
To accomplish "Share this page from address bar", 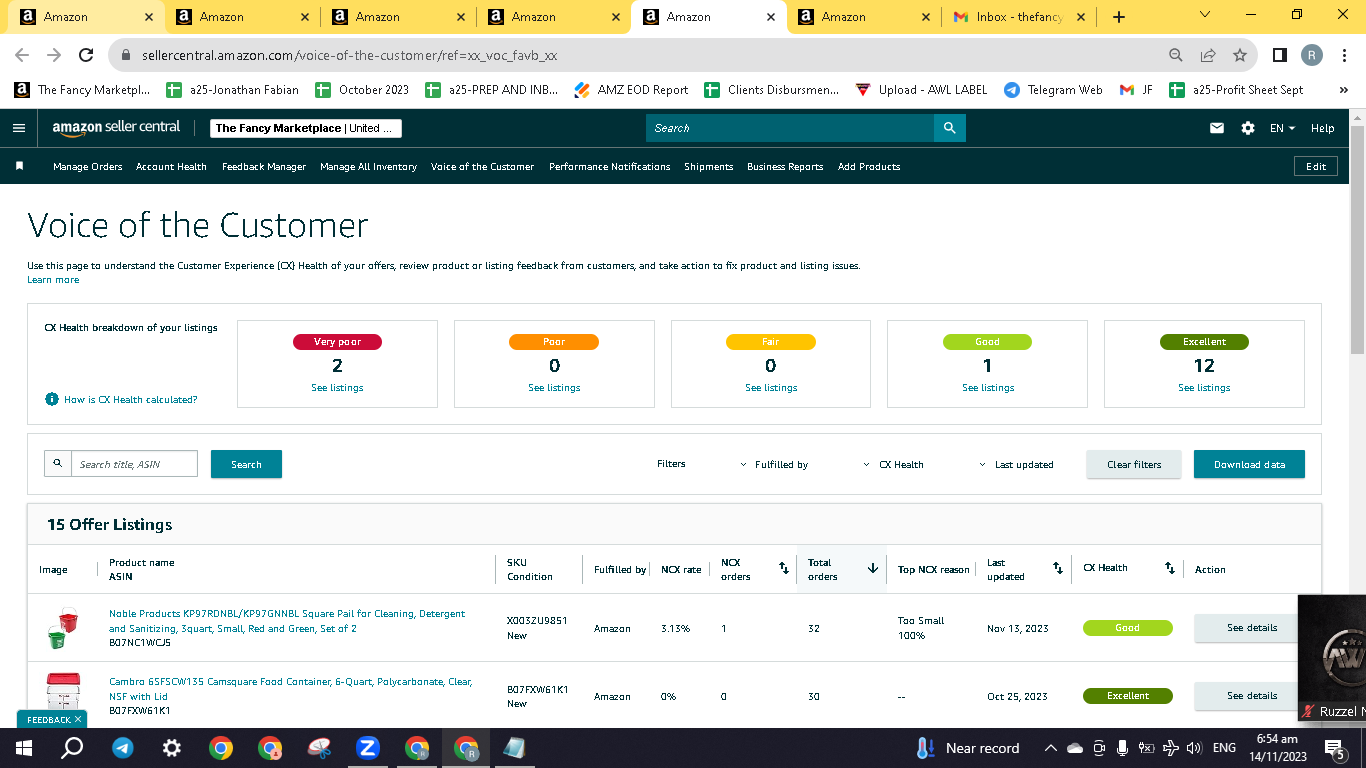I will 1208,55.
